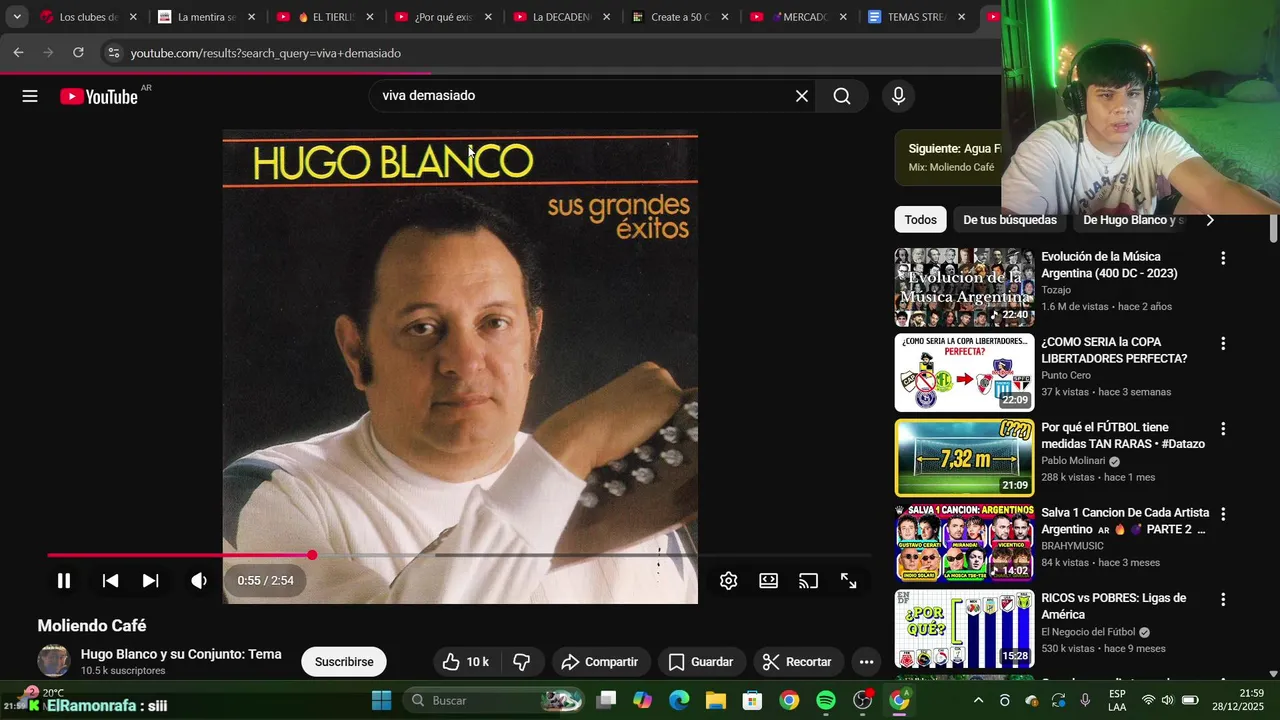1280x720 pixels.
Task: Select the De tus búsquedas chip
Action: [x=1010, y=220]
